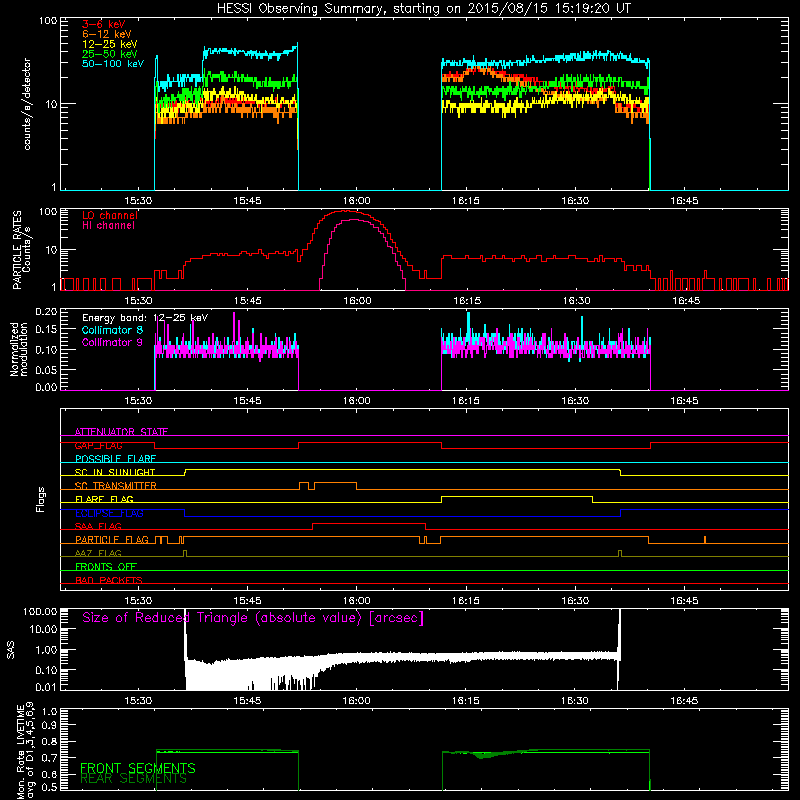Select the "POSSIBLE_FLARE" flag label

[115, 459]
